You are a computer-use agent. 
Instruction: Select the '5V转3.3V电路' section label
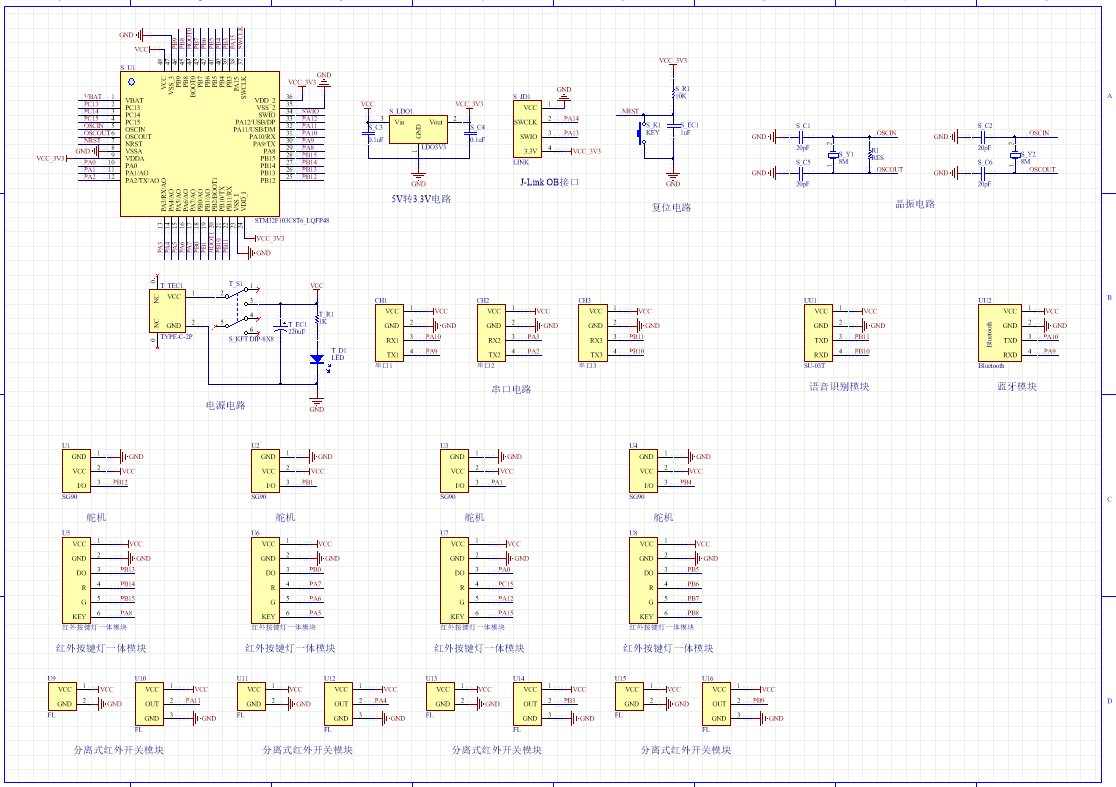click(421, 199)
